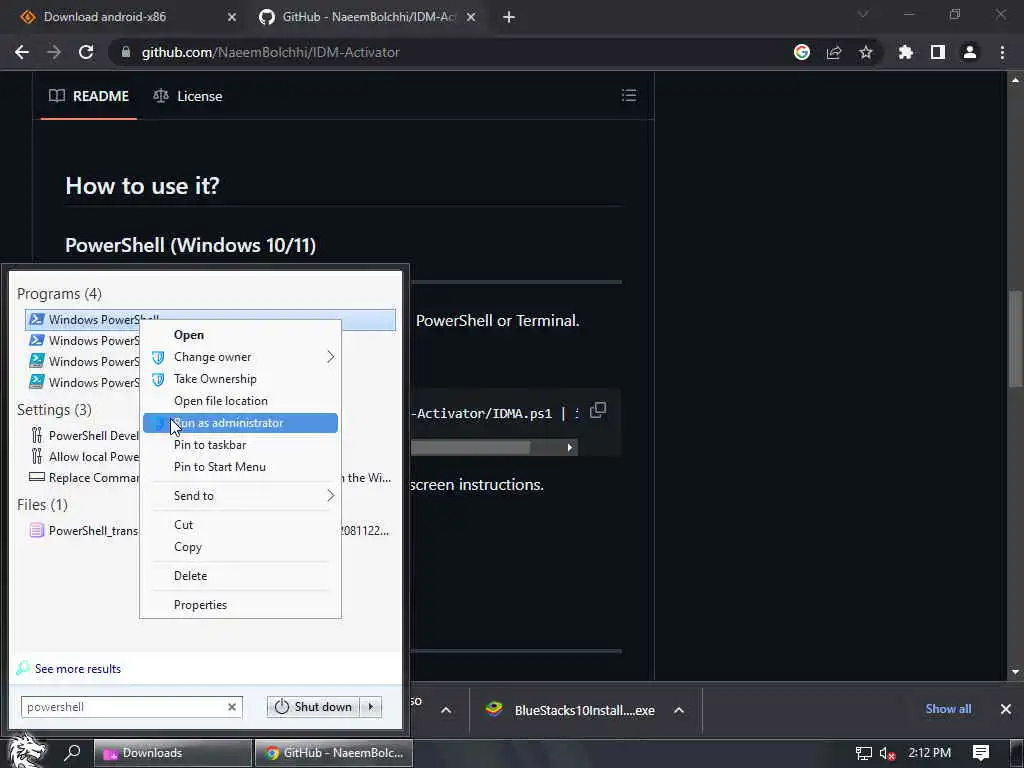Expand Change owner submenu
Screen dimensions: 1024x768
(240, 357)
